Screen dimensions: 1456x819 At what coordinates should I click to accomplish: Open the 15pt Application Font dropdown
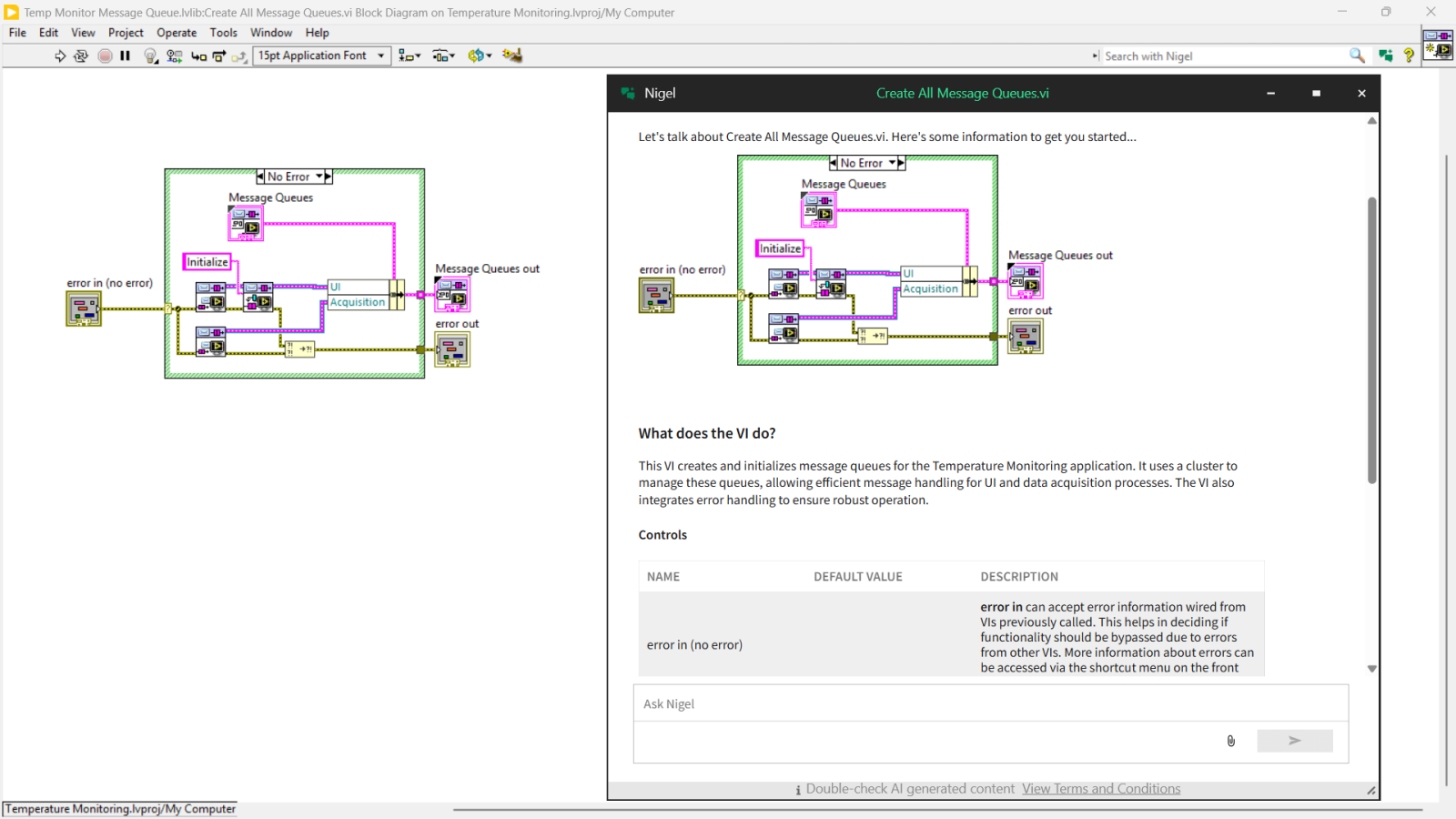coord(322,56)
